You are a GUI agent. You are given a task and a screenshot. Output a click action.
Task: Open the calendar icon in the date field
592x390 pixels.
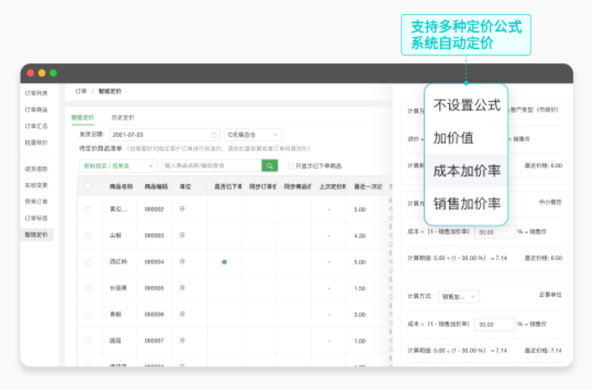pyautogui.click(x=214, y=135)
